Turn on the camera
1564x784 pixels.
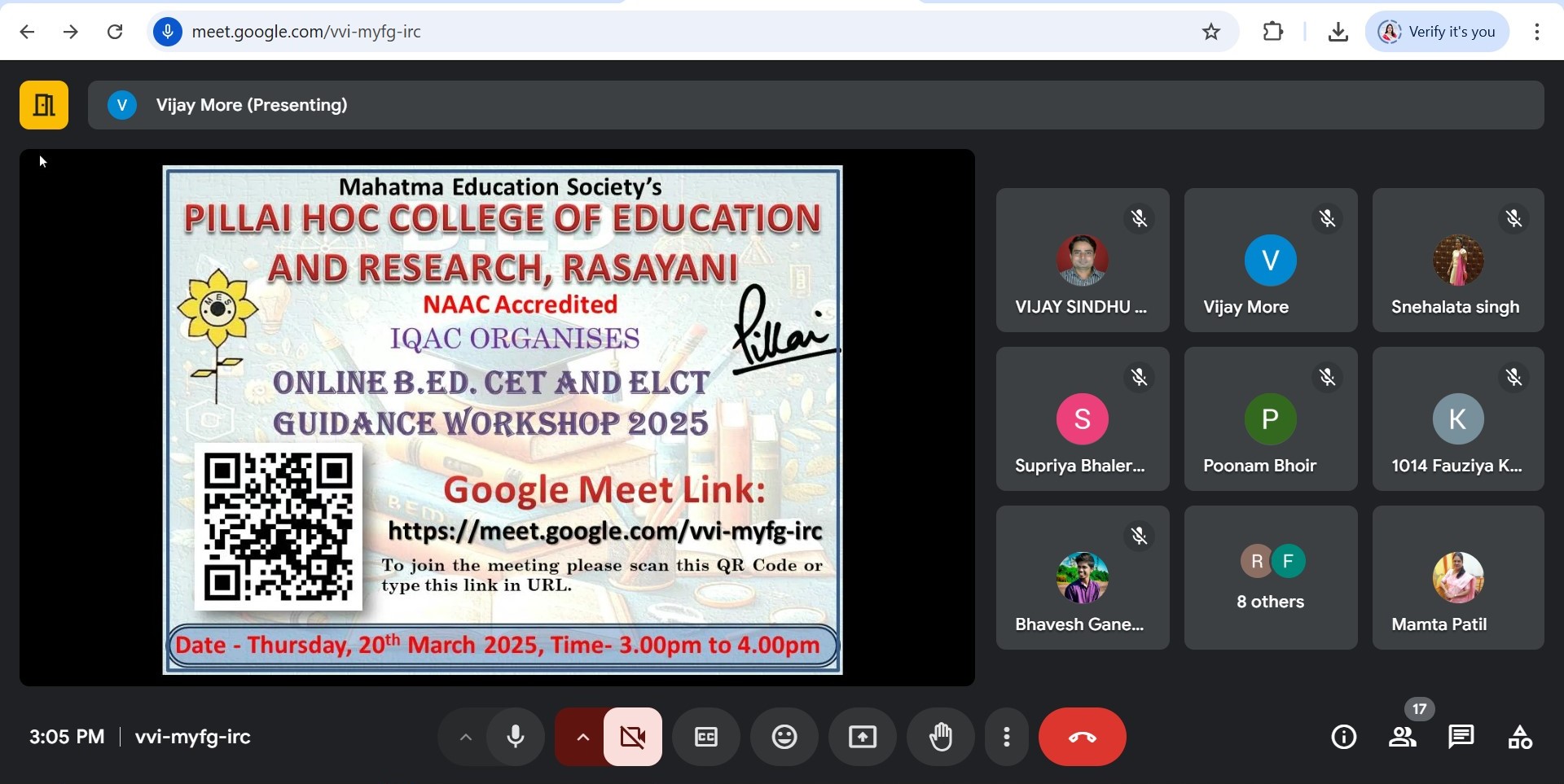pos(633,738)
